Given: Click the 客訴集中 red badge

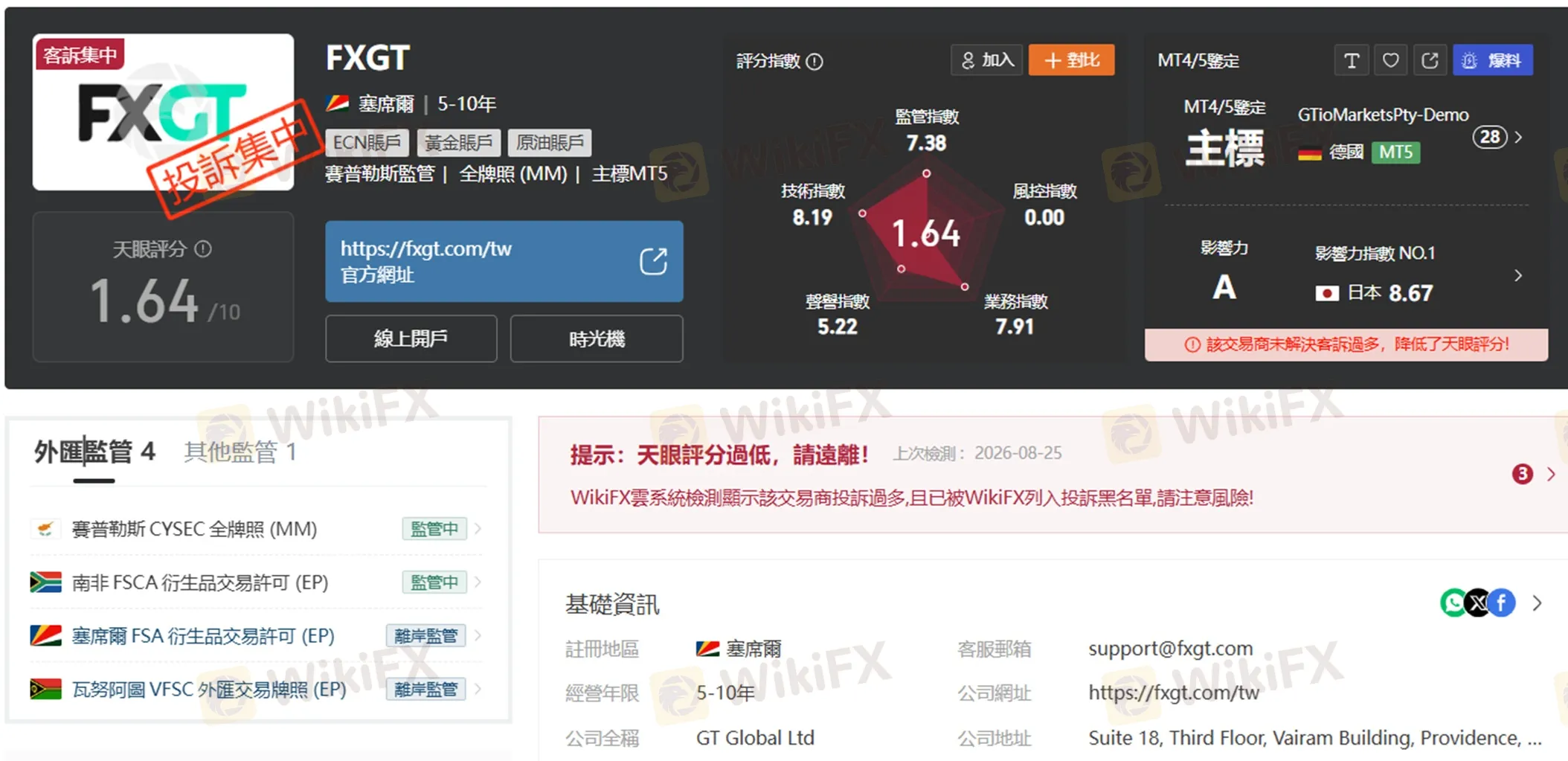Looking at the screenshot, I should pos(80,54).
